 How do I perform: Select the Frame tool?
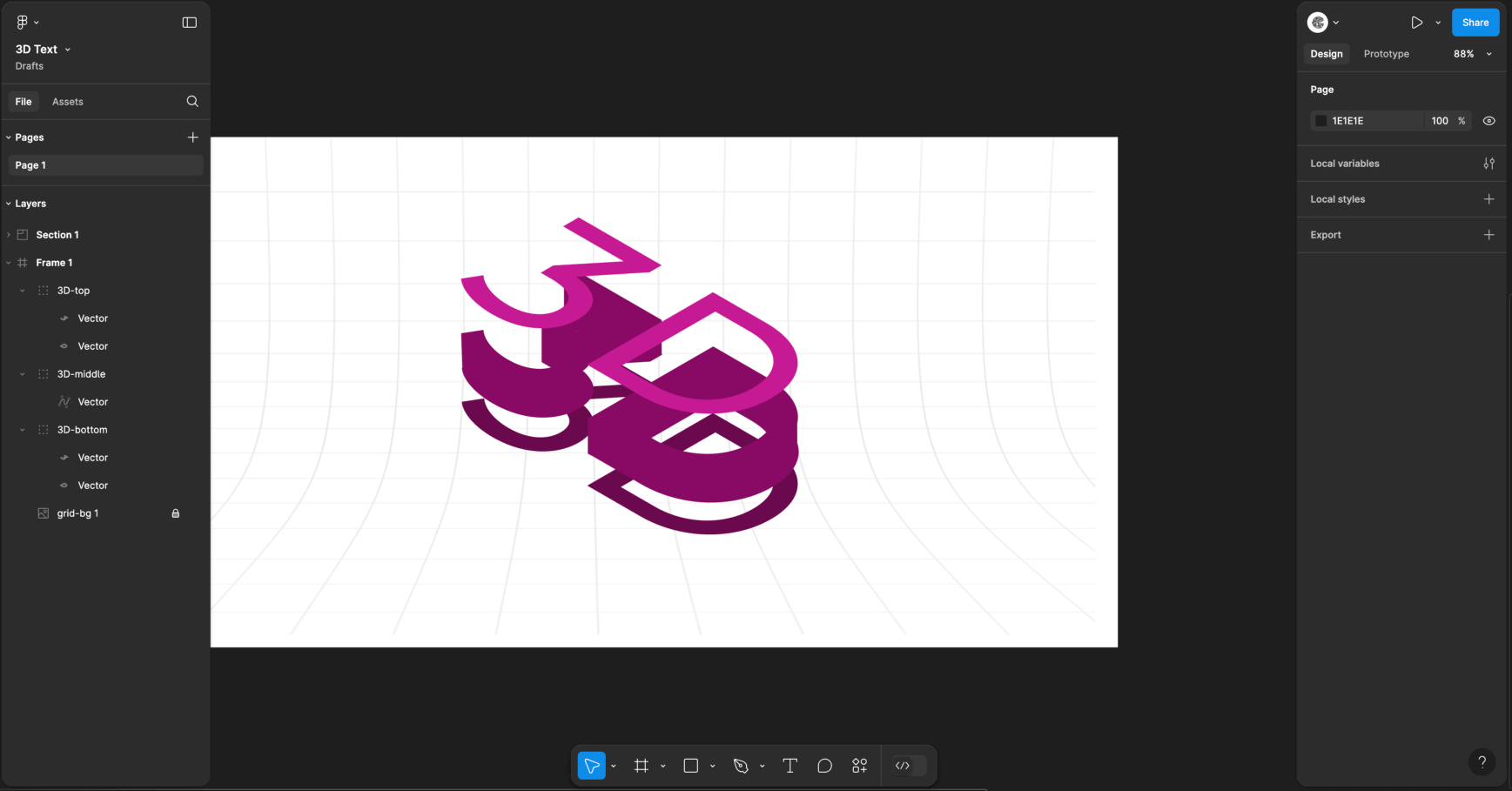[642, 766]
